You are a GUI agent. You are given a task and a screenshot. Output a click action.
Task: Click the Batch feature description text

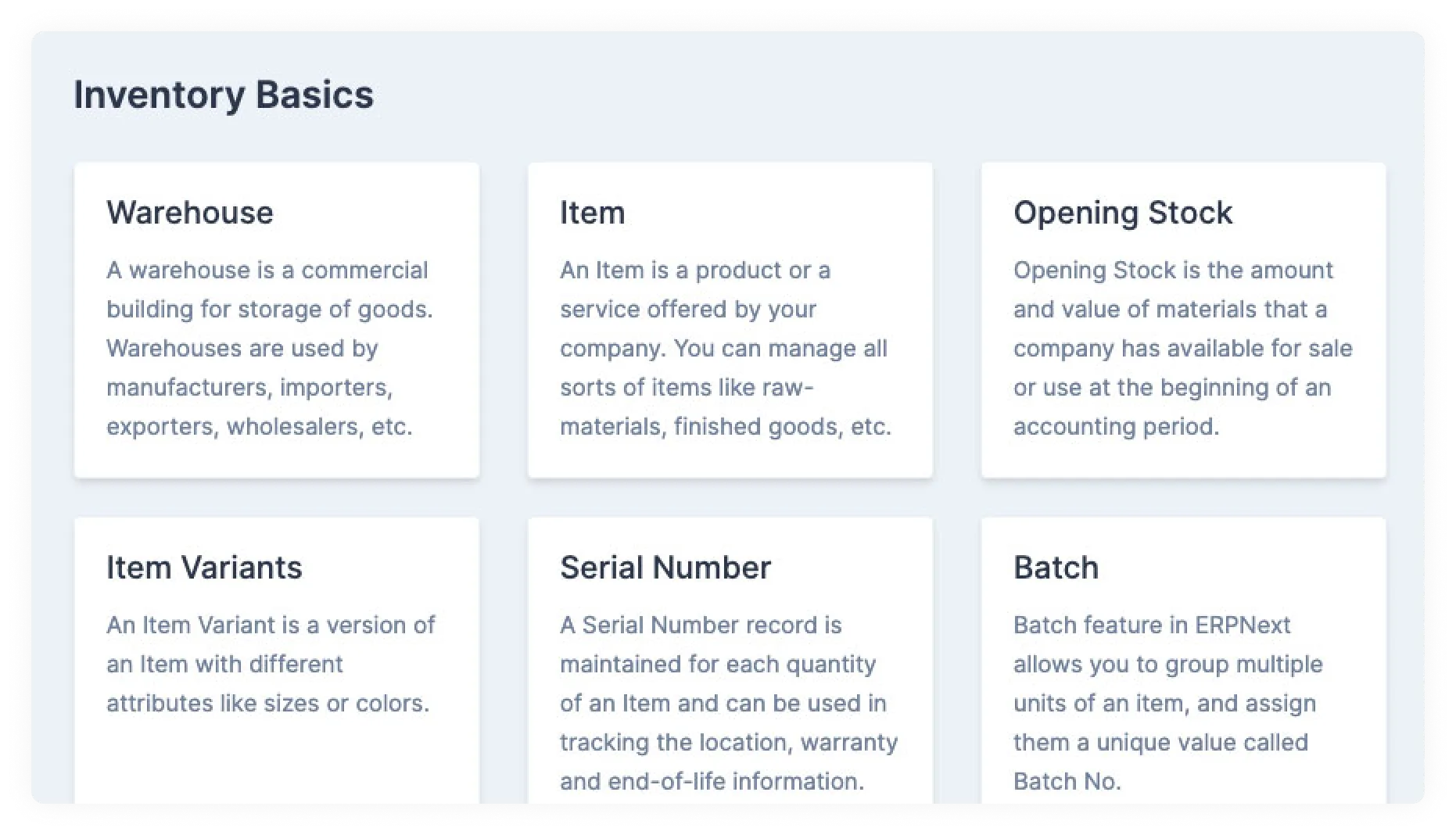pos(1167,703)
